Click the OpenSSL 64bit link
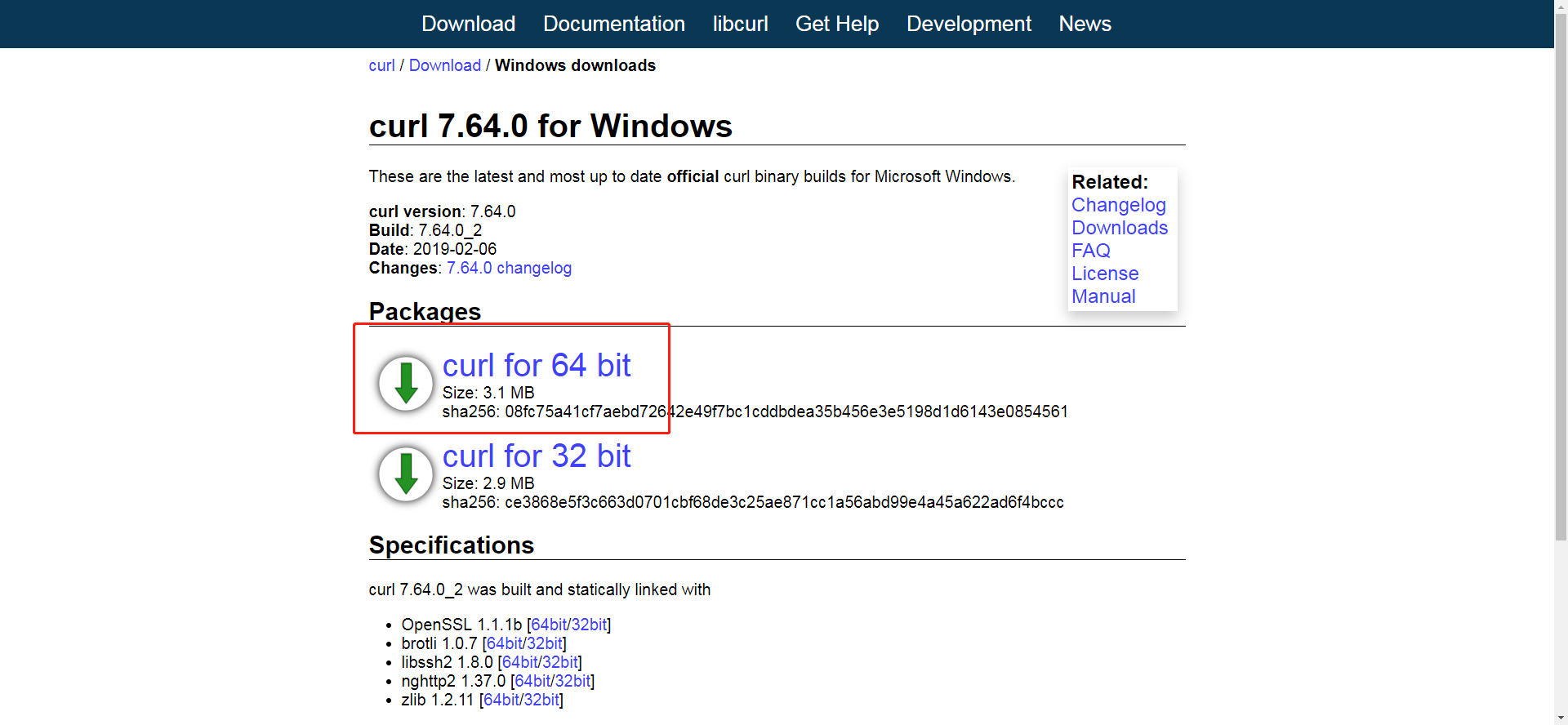The width and height of the screenshot is (1568, 725). point(549,625)
